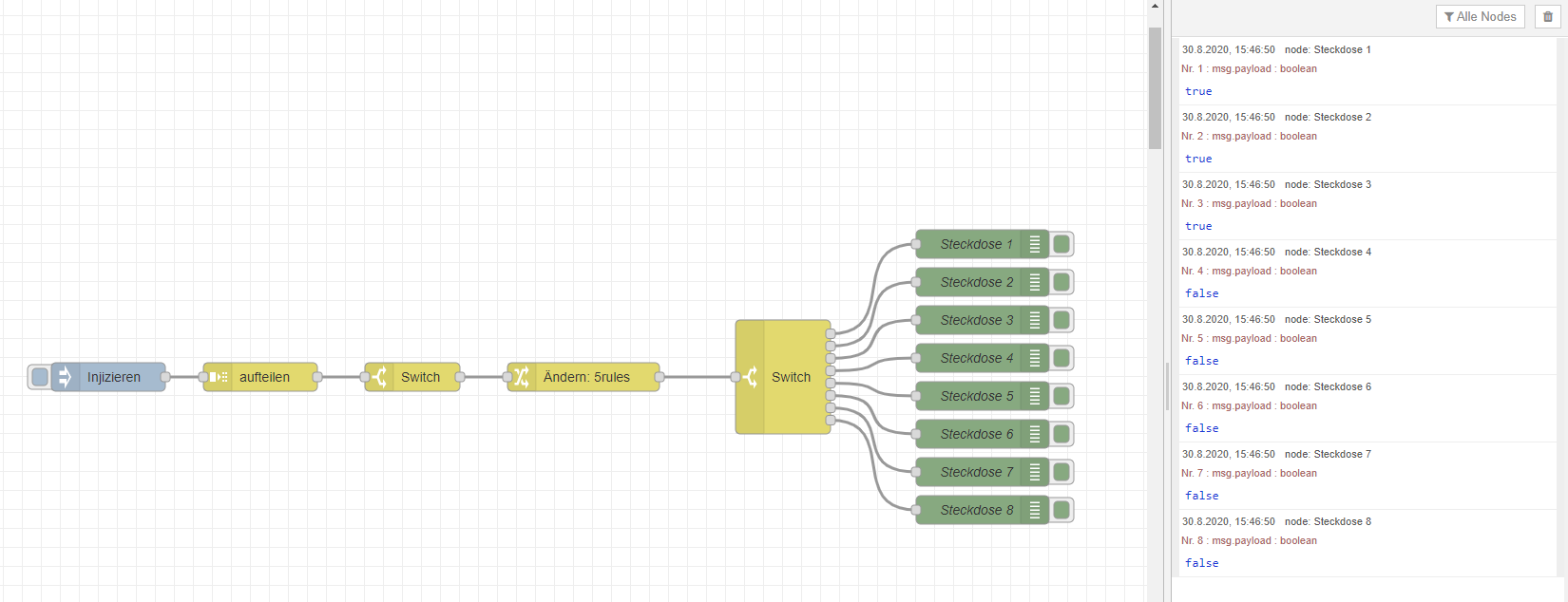
Task: Open the Alle Nodes filter dropdown
Action: pyautogui.click(x=1480, y=16)
